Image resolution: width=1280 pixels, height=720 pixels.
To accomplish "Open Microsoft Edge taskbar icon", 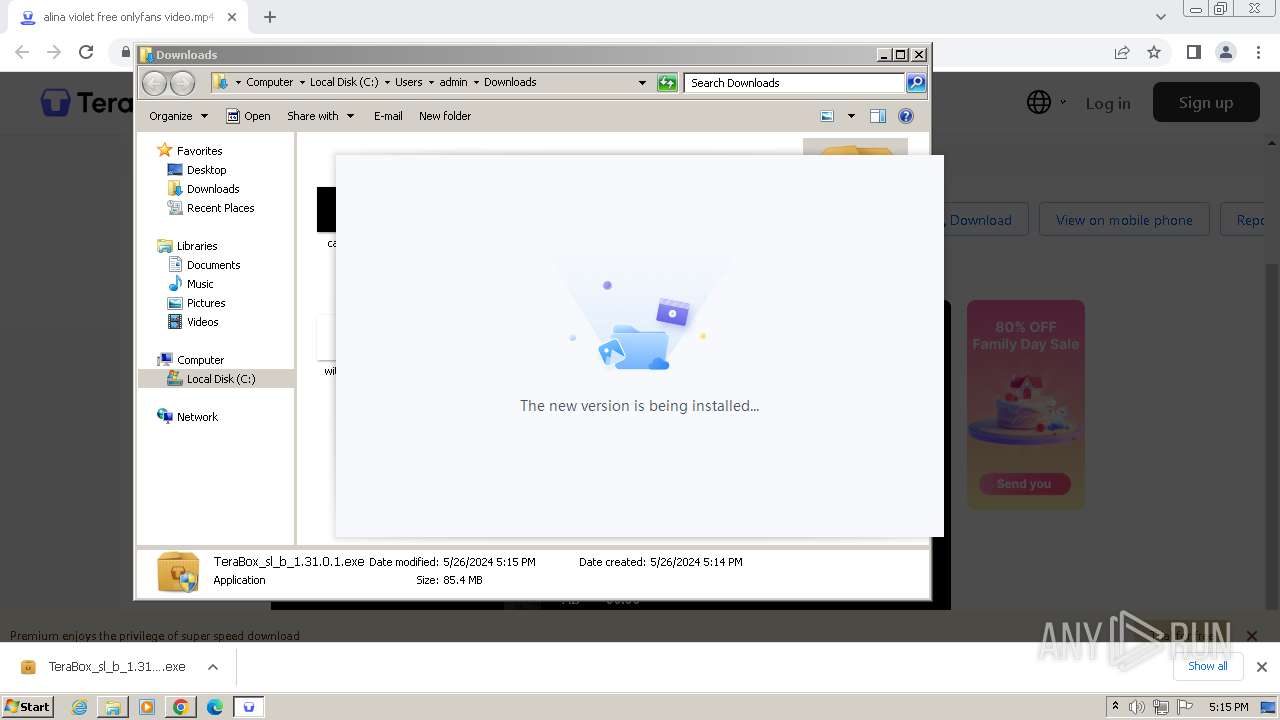I will [215, 707].
